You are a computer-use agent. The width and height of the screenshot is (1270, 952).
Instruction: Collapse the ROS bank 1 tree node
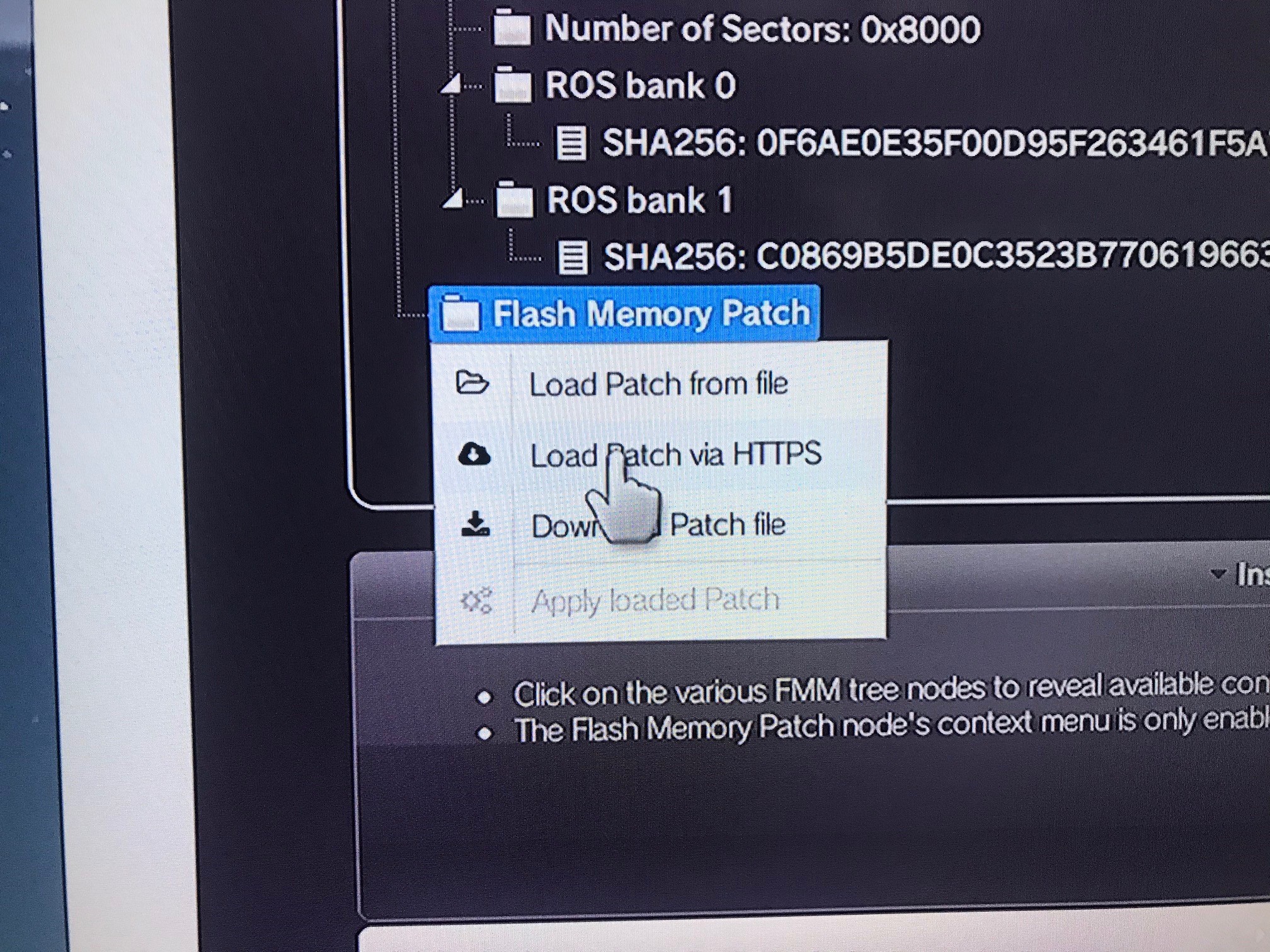[x=453, y=198]
